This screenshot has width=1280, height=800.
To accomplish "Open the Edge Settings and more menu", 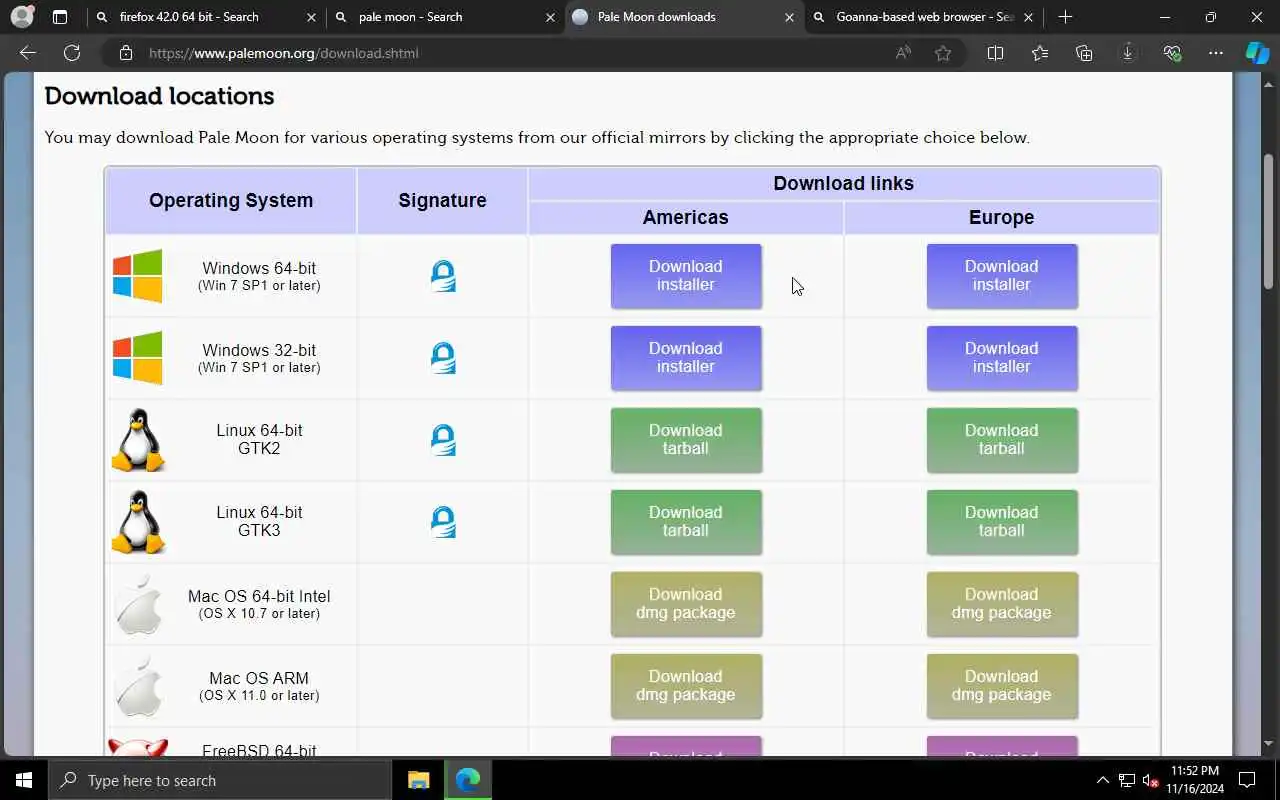I will tap(1216, 53).
